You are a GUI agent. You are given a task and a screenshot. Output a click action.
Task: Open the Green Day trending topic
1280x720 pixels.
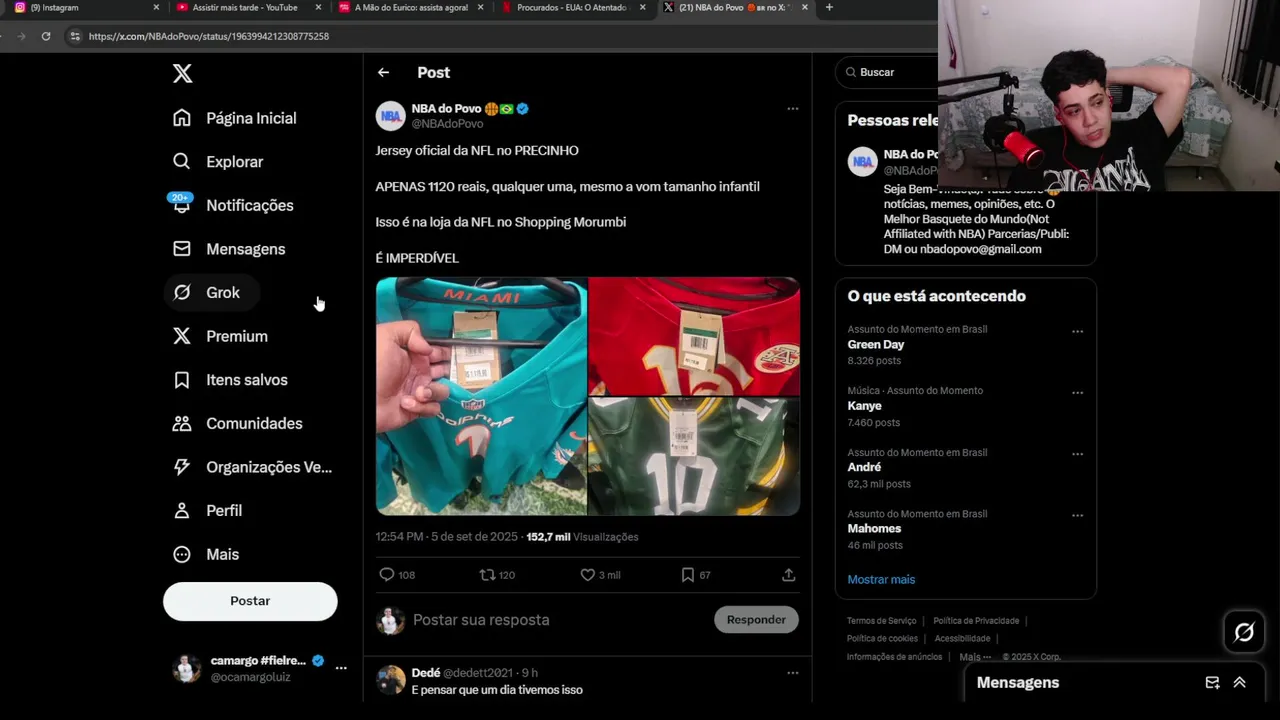click(x=876, y=345)
